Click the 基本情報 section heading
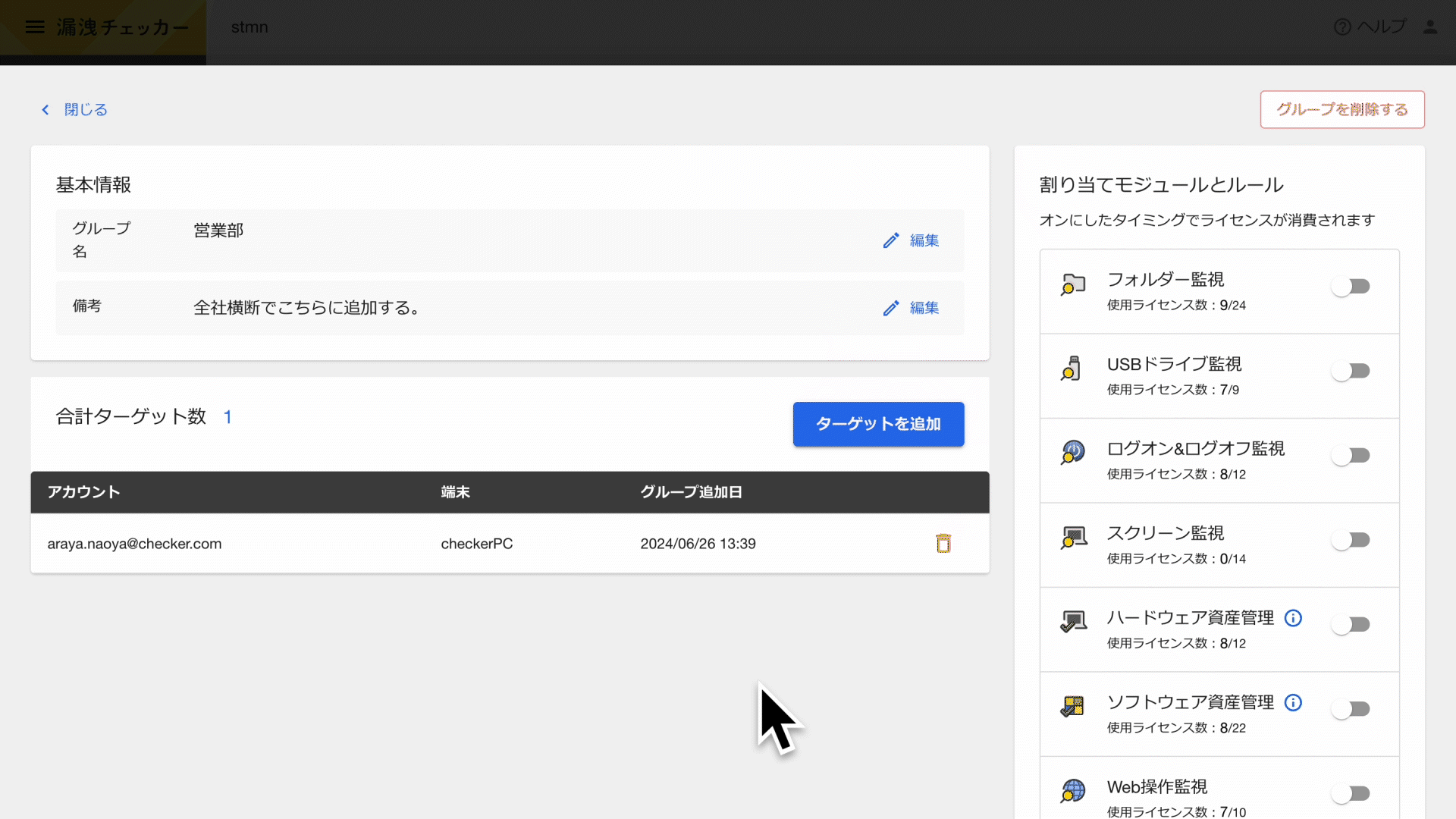This screenshot has width=1456, height=819. tap(93, 185)
